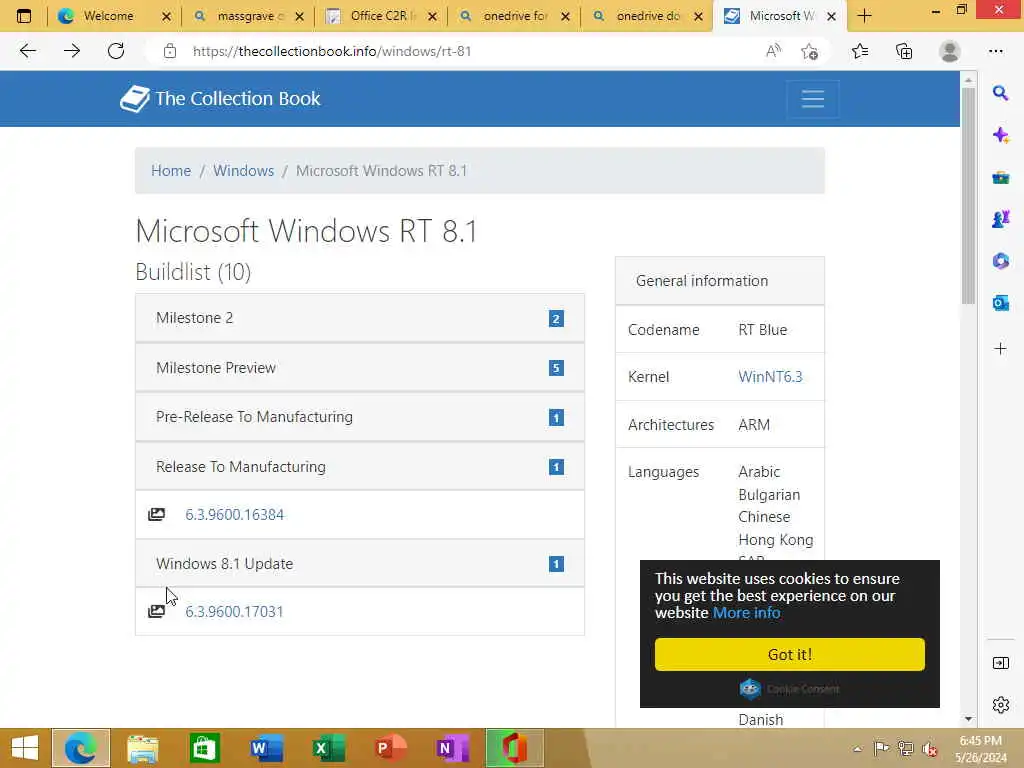The image size is (1024, 768).
Task: Open the sidebar Copilot sparkle icon
Action: (1000, 135)
